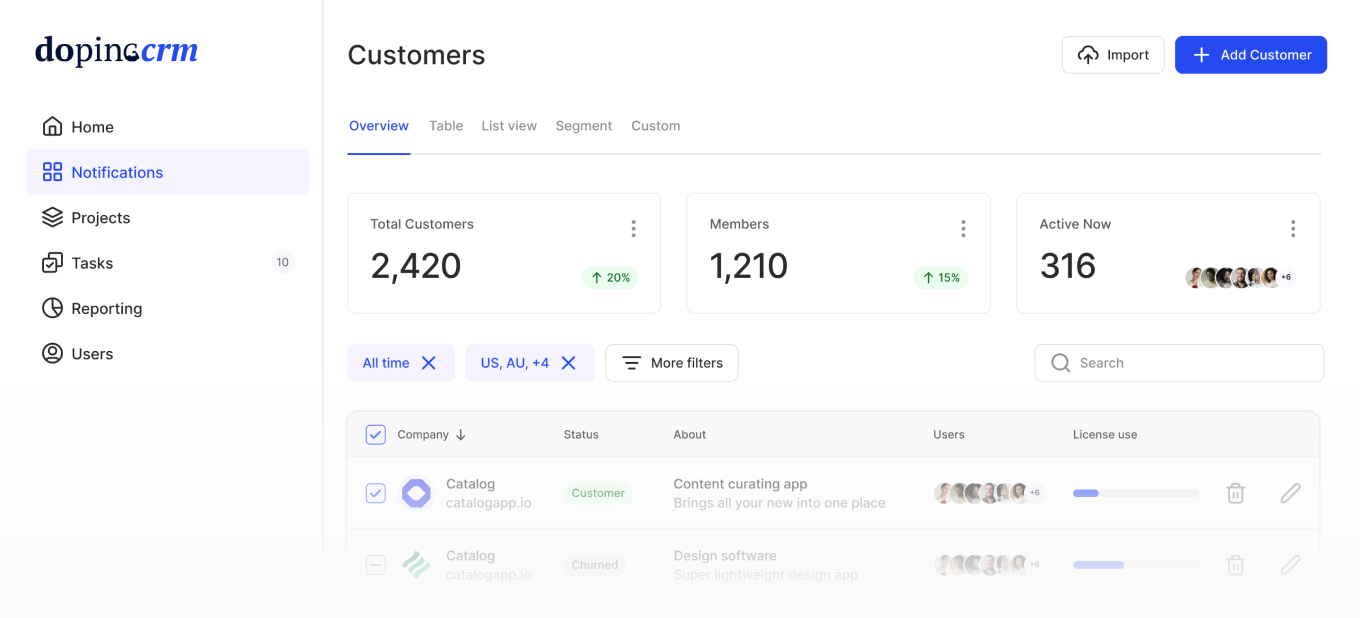1360x618 pixels.
Task: Switch to the Overview tab
Action: [379, 126]
